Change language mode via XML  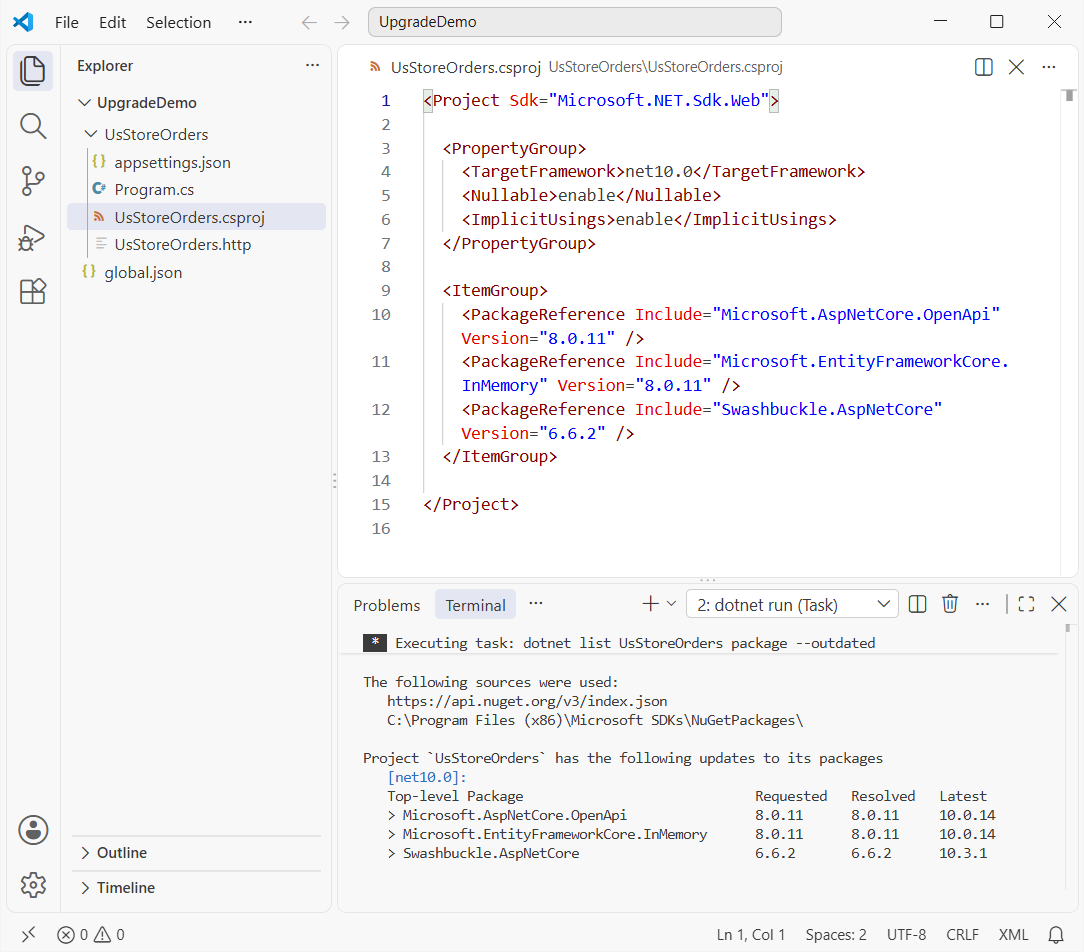point(1013,935)
